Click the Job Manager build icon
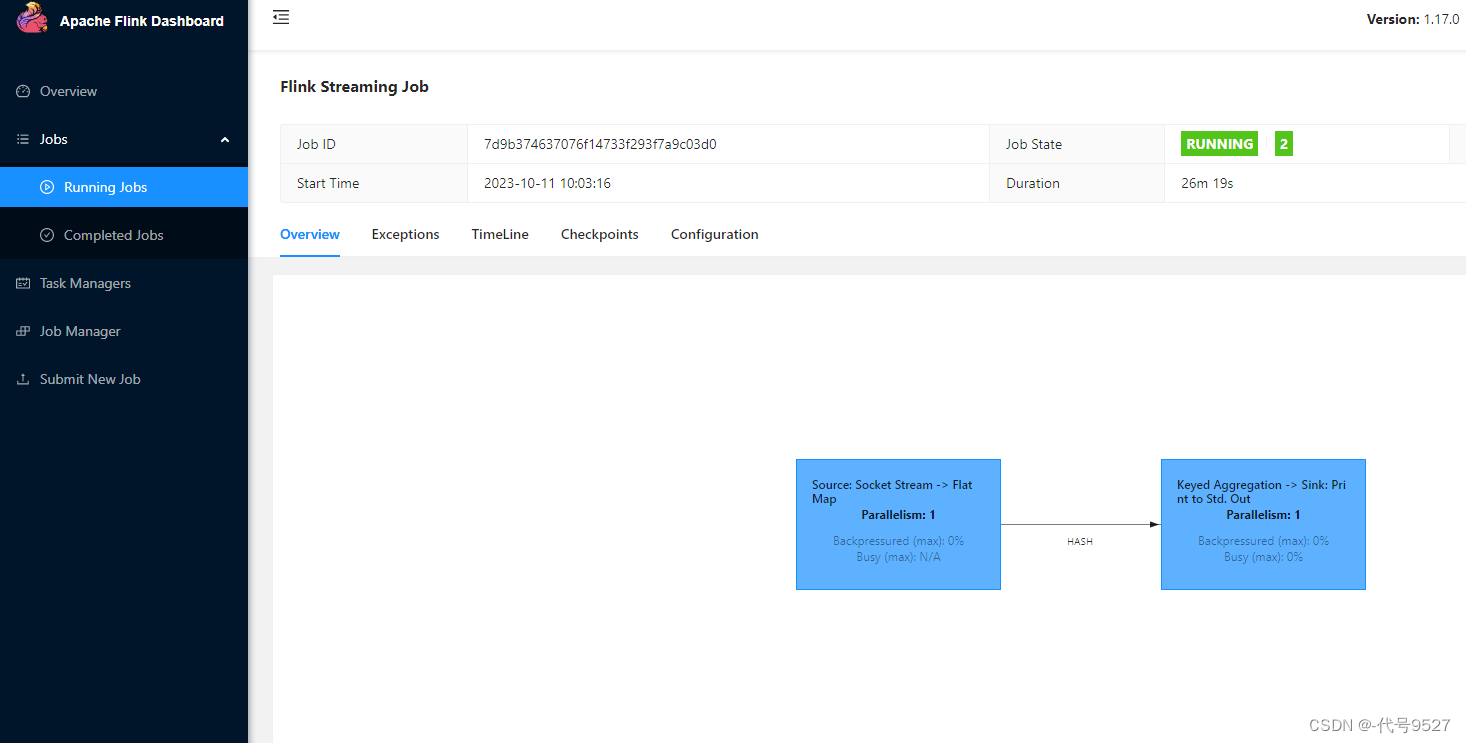This screenshot has height=743, width=1466. [x=23, y=331]
